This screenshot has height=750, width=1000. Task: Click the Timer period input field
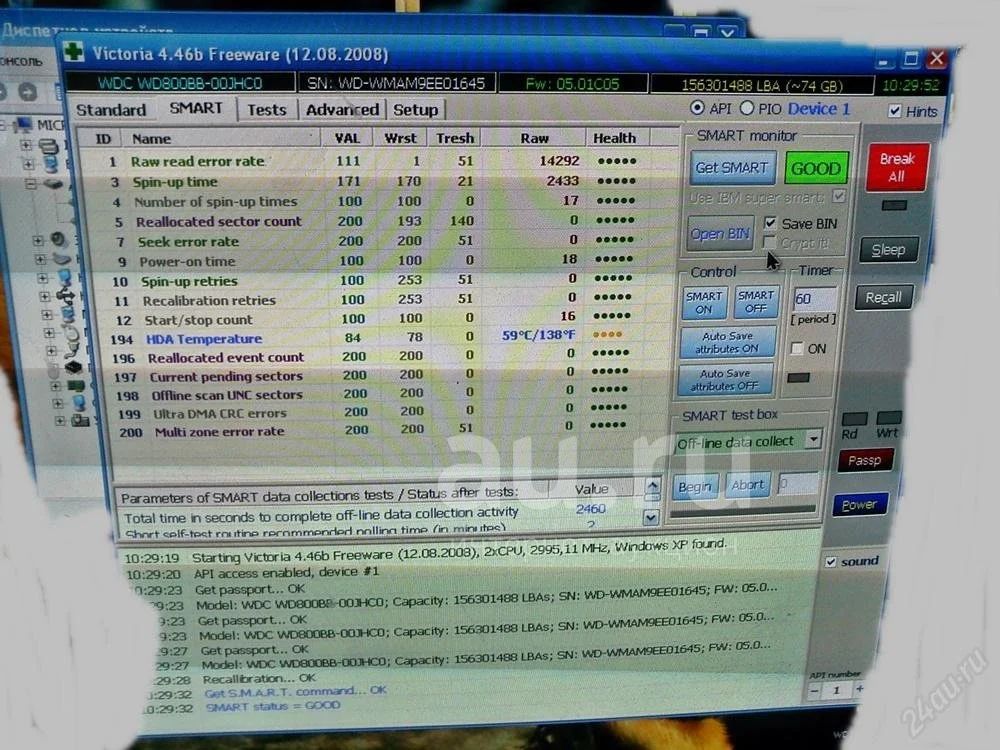pos(814,298)
